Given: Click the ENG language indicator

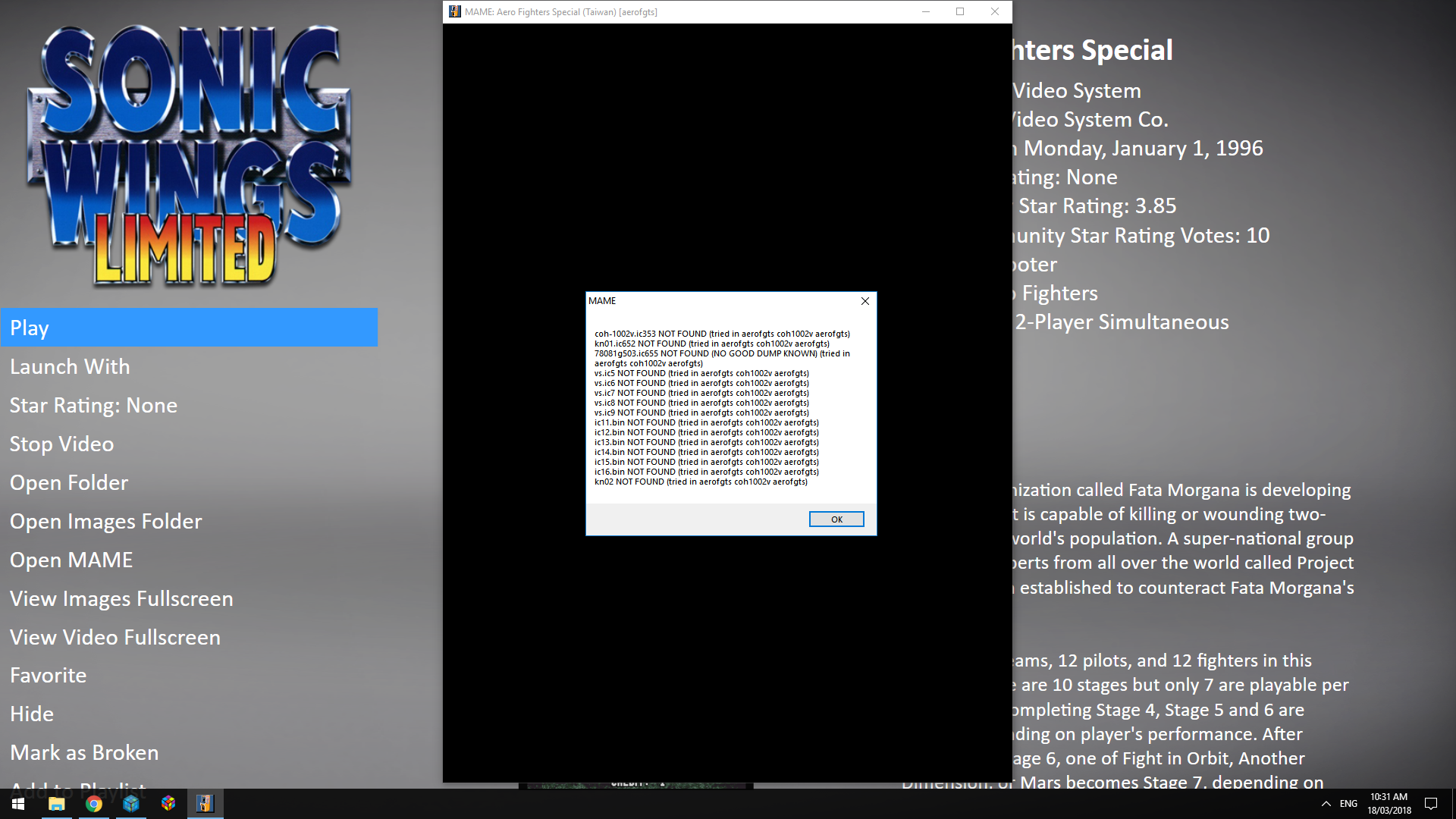Looking at the screenshot, I should pyautogui.click(x=1348, y=804).
